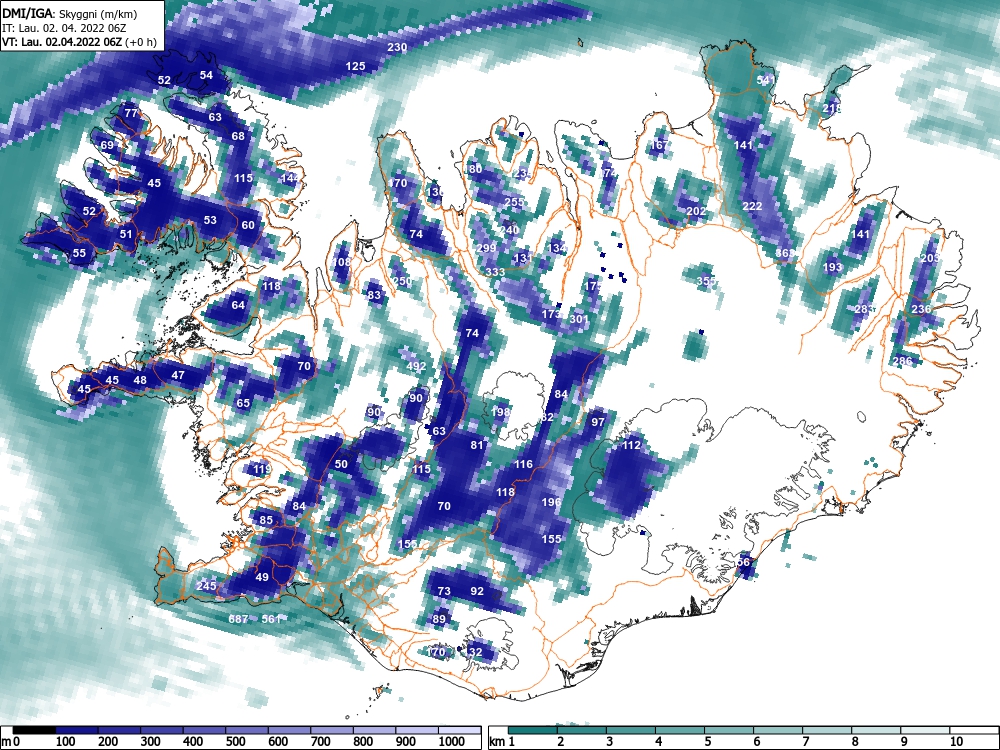The image size is (1000, 750).
Task: Click the offshore value 687
Action: pyautogui.click(x=238, y=619)
